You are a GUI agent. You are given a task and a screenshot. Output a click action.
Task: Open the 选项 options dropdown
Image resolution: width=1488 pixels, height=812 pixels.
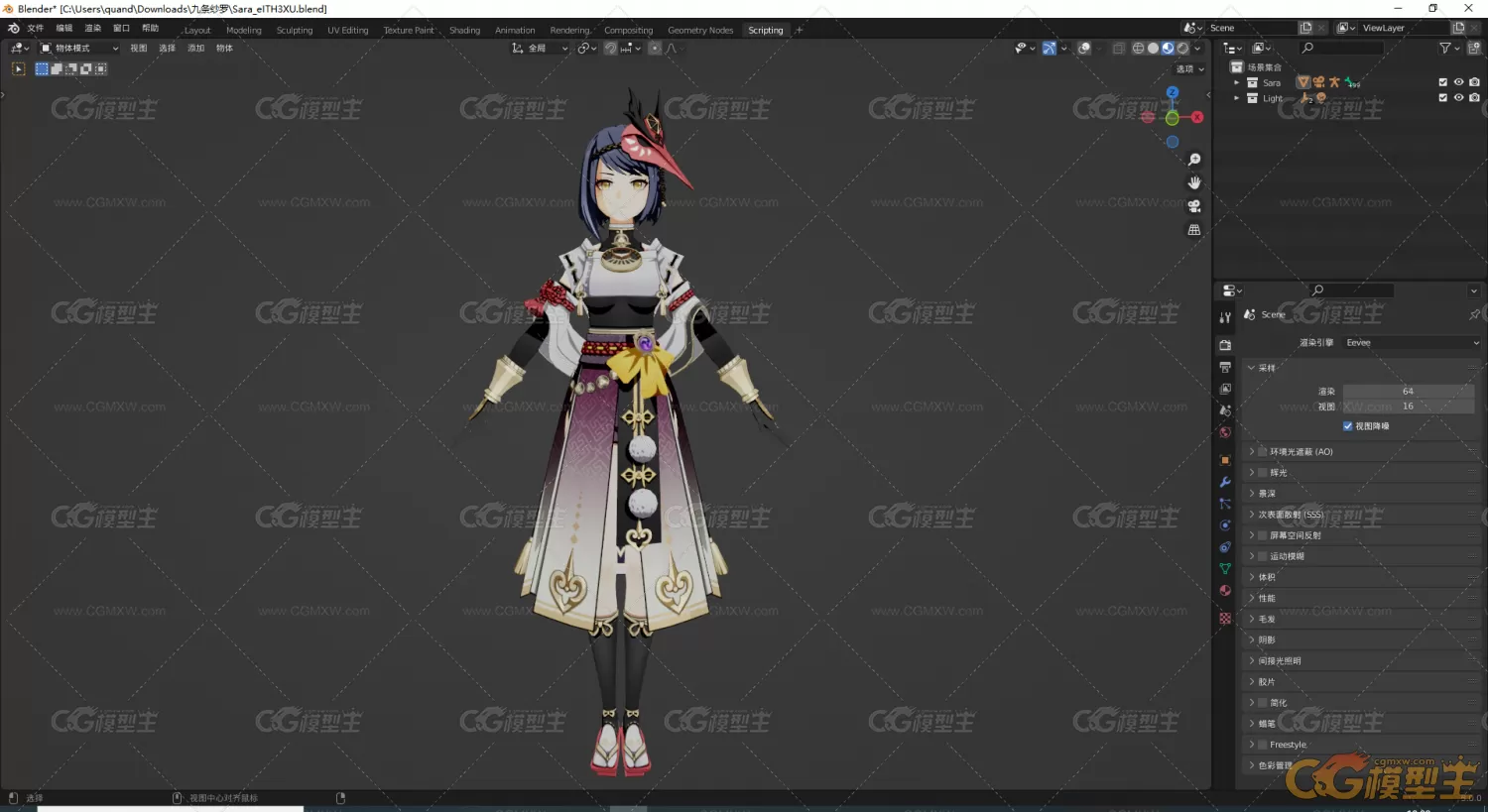click(x=1189, y=69)
